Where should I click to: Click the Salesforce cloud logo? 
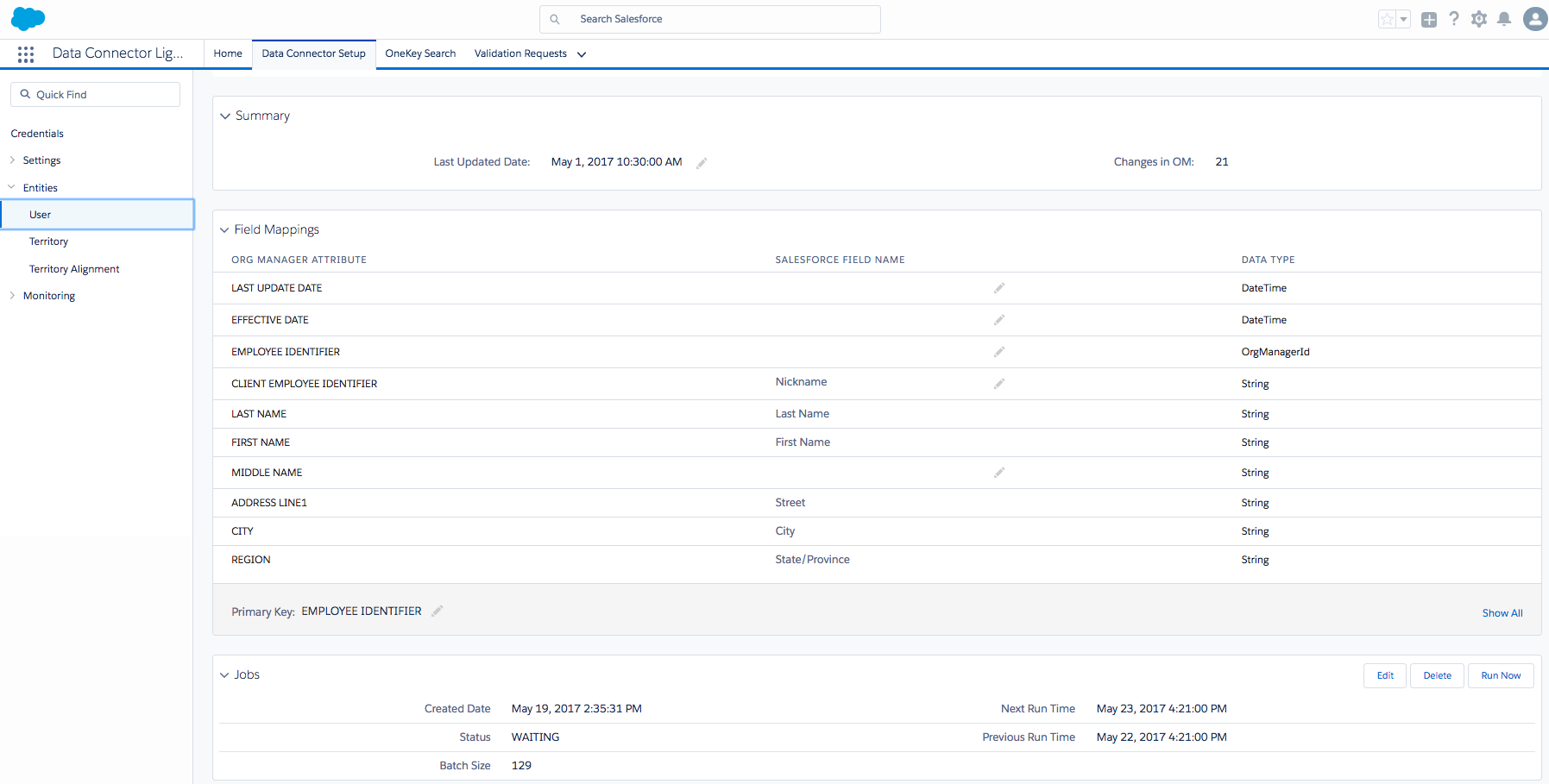tap(28, 18)
